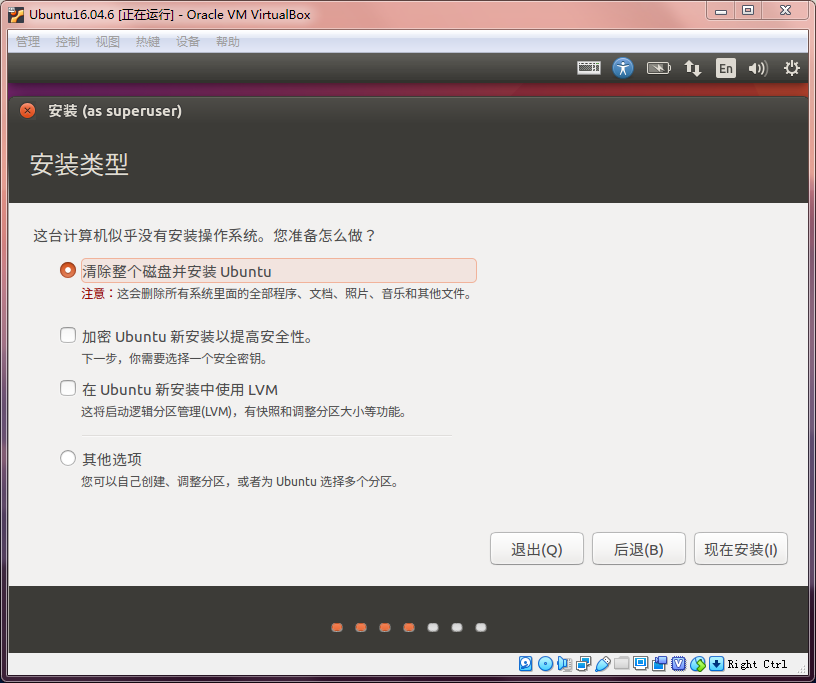
Task: Select the erase disk and install Ubuntu radio
Action: click(x=68, y=270)
